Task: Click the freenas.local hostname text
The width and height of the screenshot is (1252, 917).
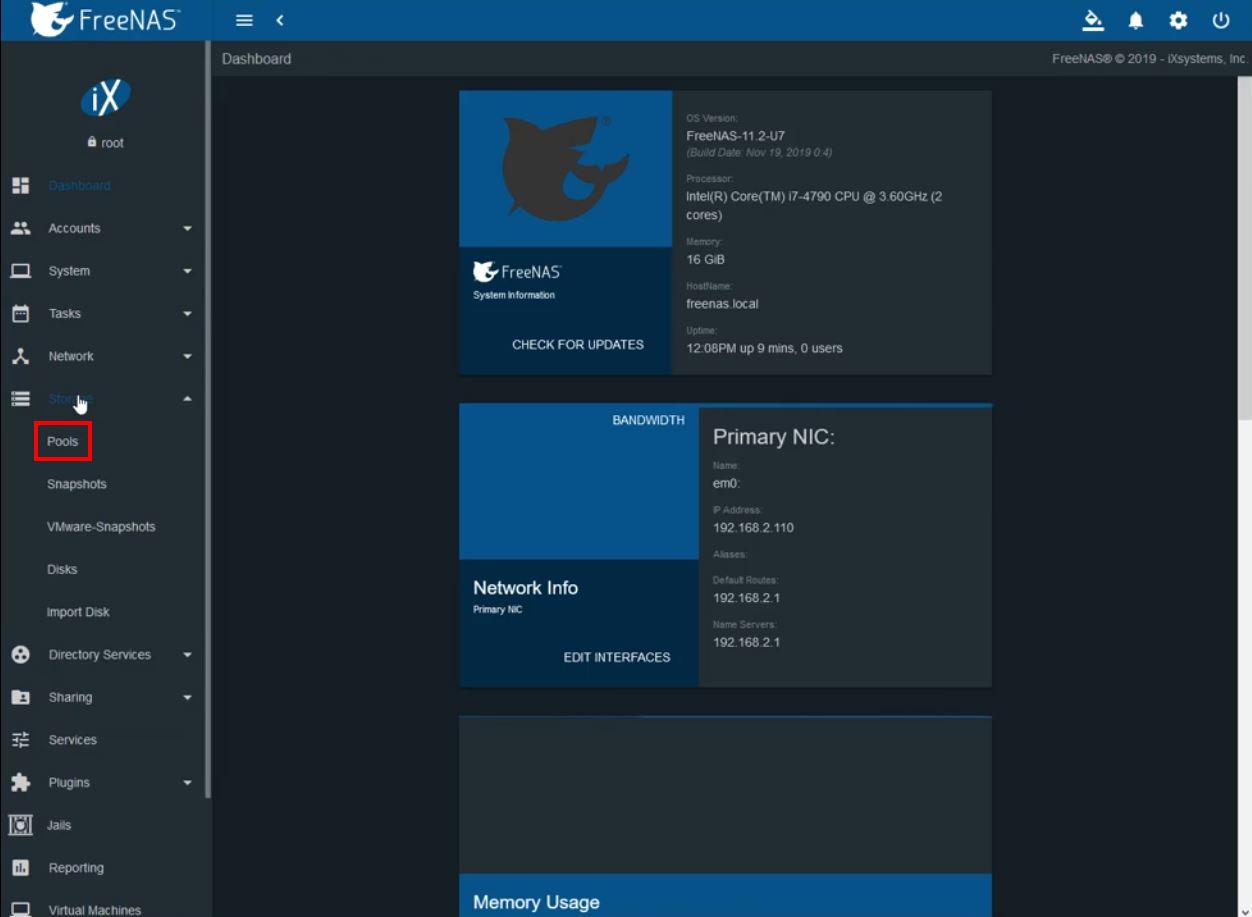Action: (x=722, y=304)
